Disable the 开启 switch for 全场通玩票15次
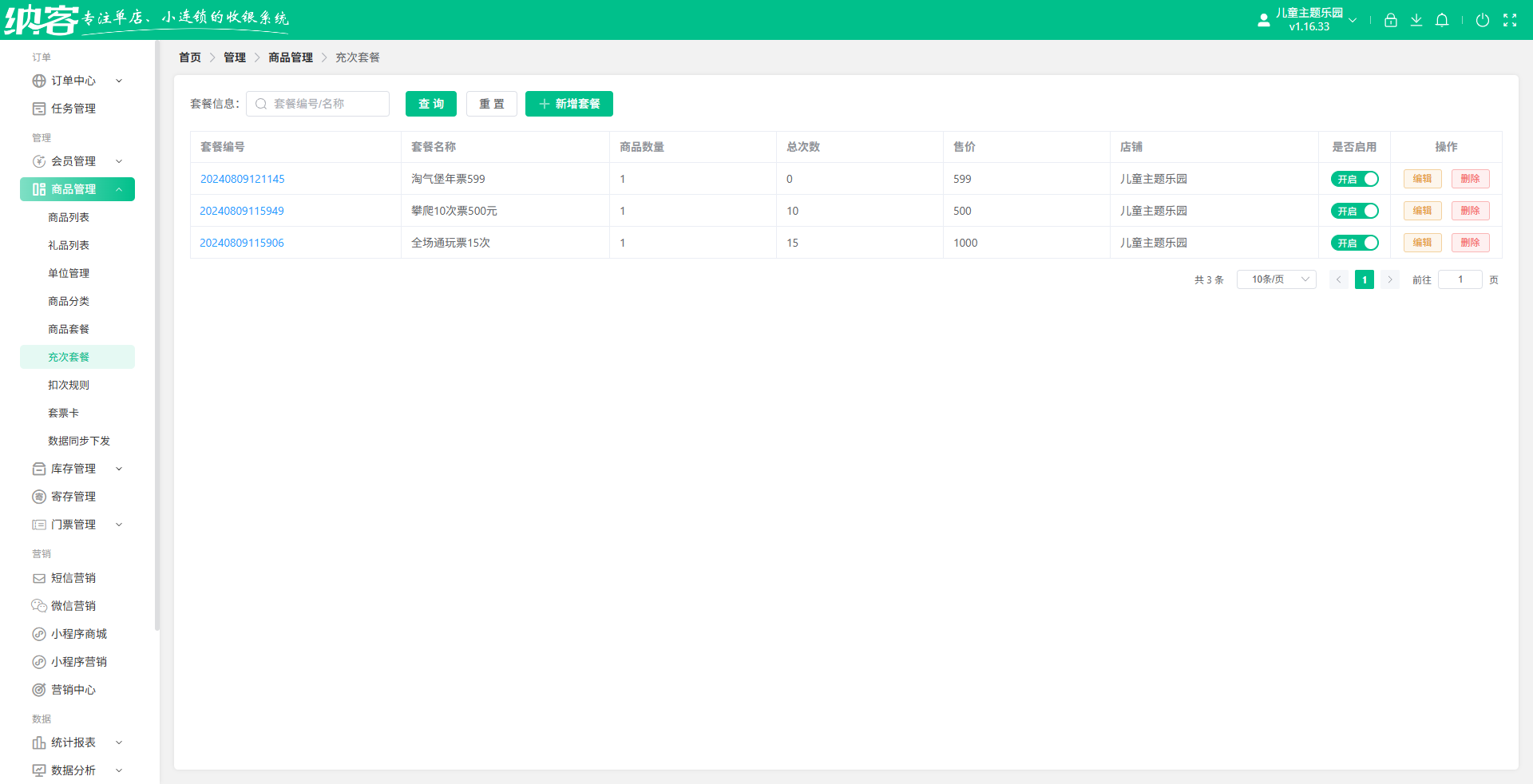1533x784 pixels. click(x=1355, y=243)
